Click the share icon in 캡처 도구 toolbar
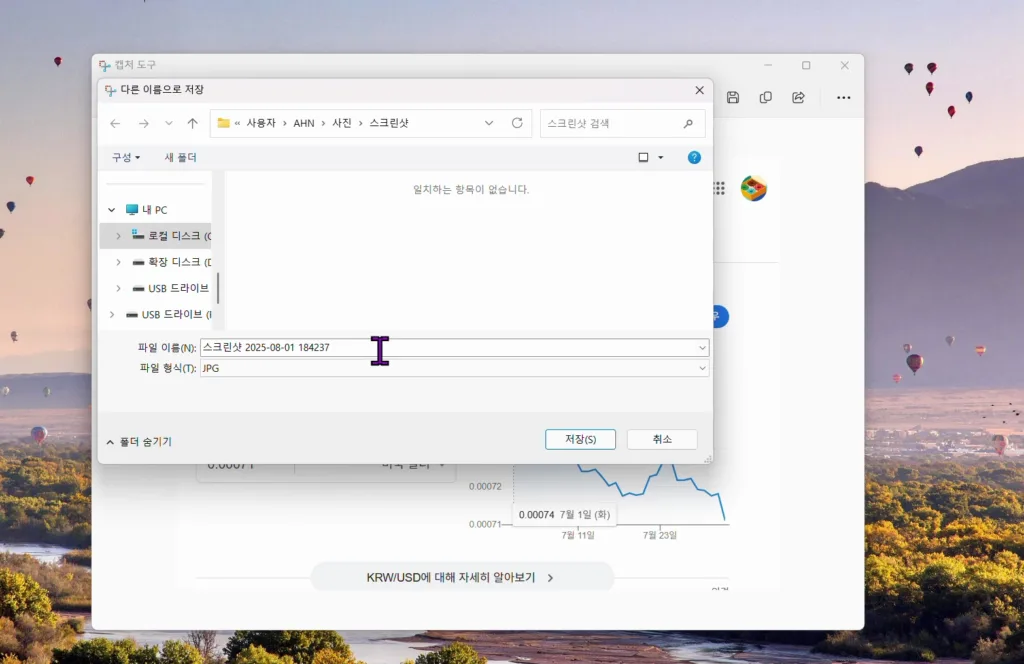This screenshot has width=1024, height=664. [x=798, y=97]
